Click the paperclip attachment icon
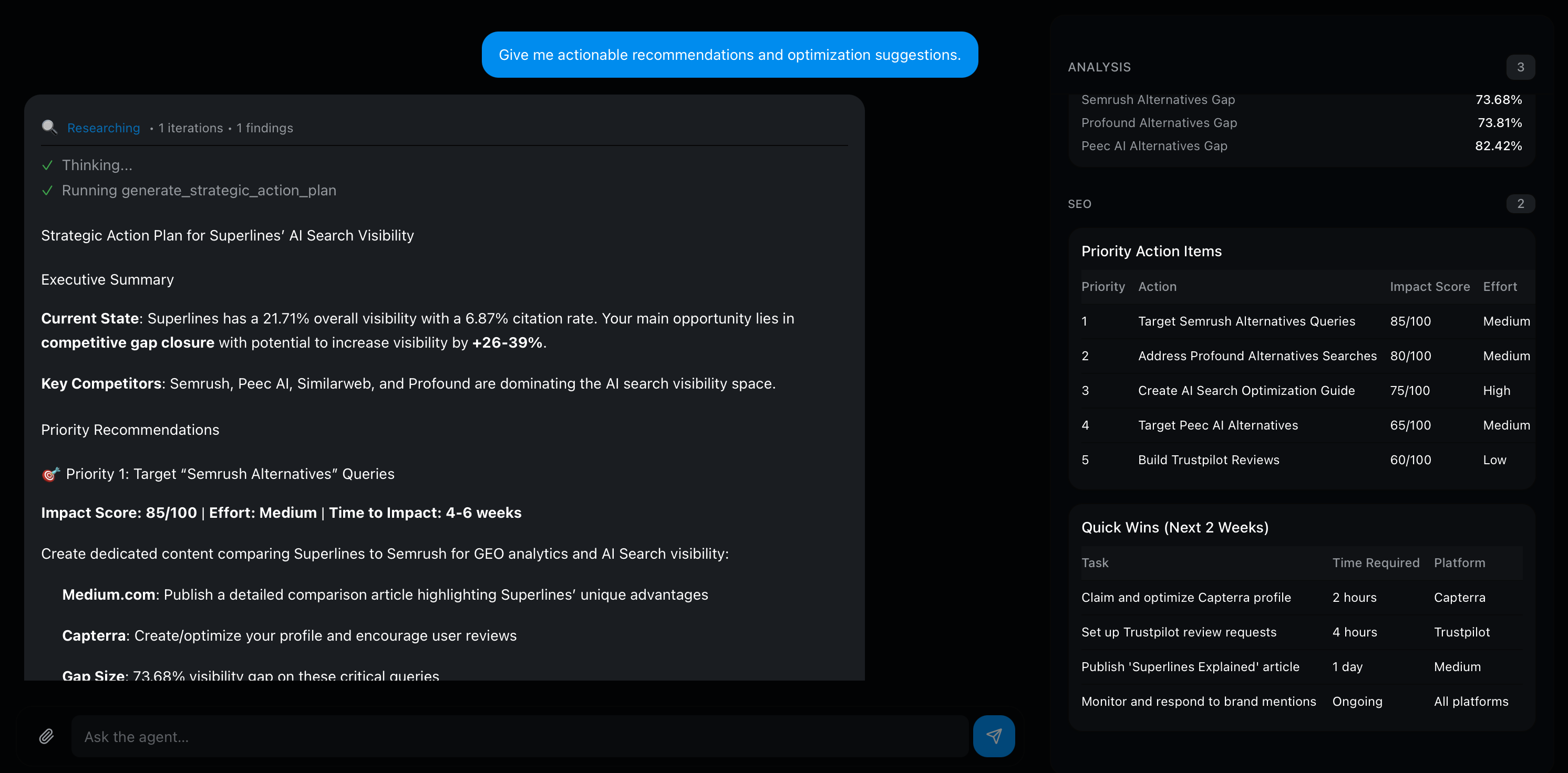Image resolution: width=1568 pixels, height=773 pixels. [x=46, y=736]
